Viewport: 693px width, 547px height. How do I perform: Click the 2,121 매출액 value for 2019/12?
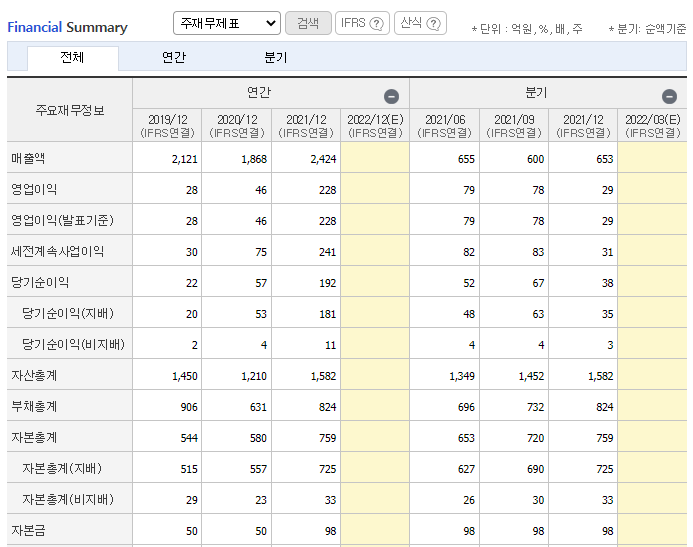pos(185,159)
